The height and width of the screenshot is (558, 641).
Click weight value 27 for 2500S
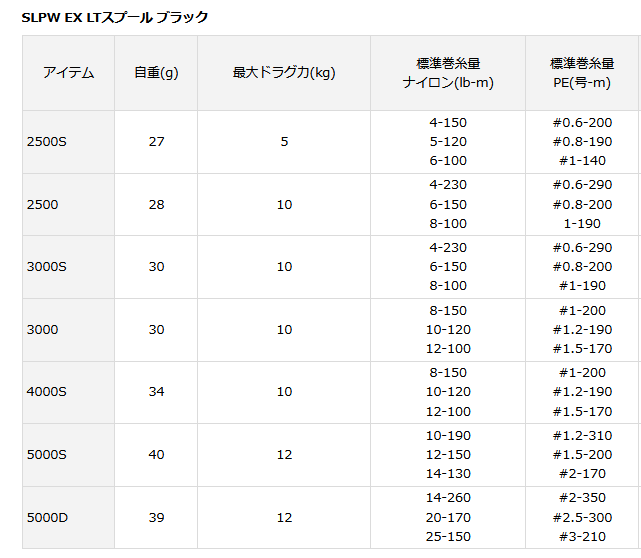click(156, 142)
